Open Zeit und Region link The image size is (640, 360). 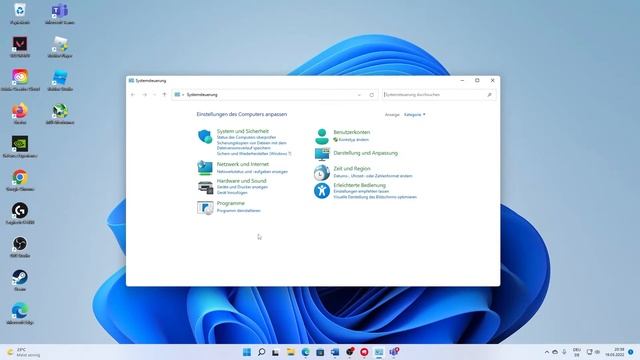coord(352,168)
